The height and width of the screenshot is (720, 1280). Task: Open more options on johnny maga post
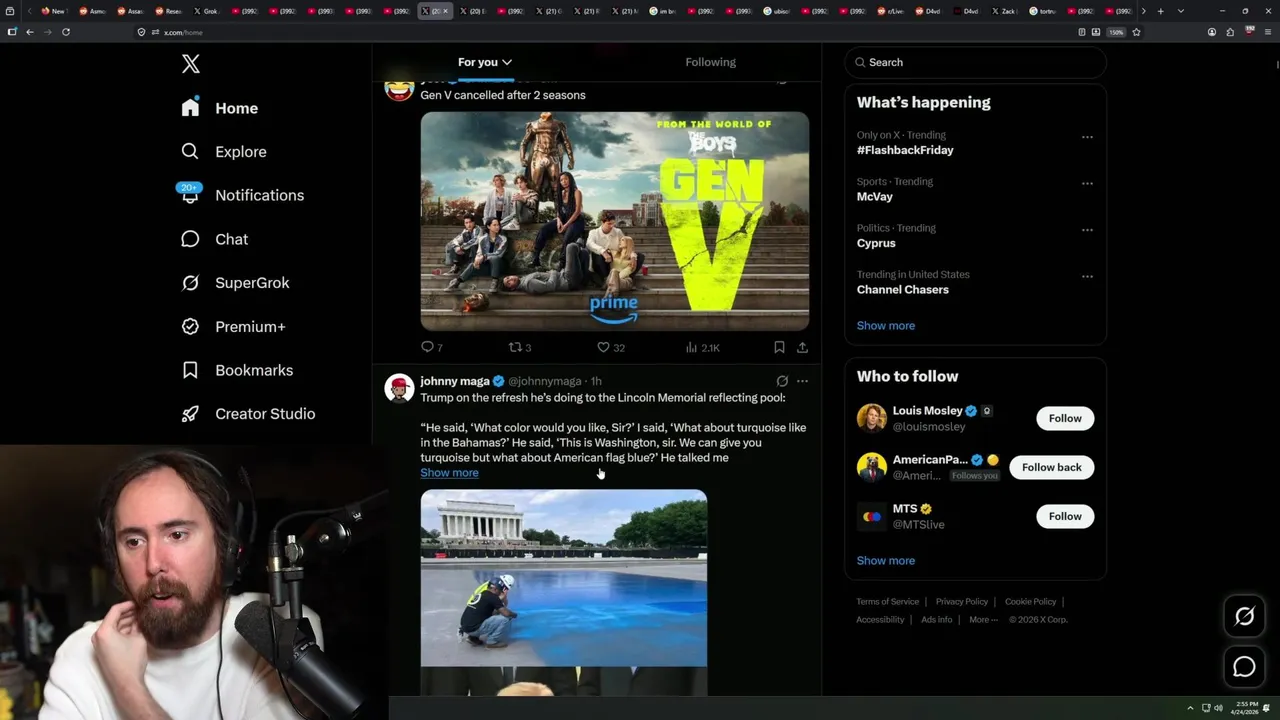tap(802, 381)
